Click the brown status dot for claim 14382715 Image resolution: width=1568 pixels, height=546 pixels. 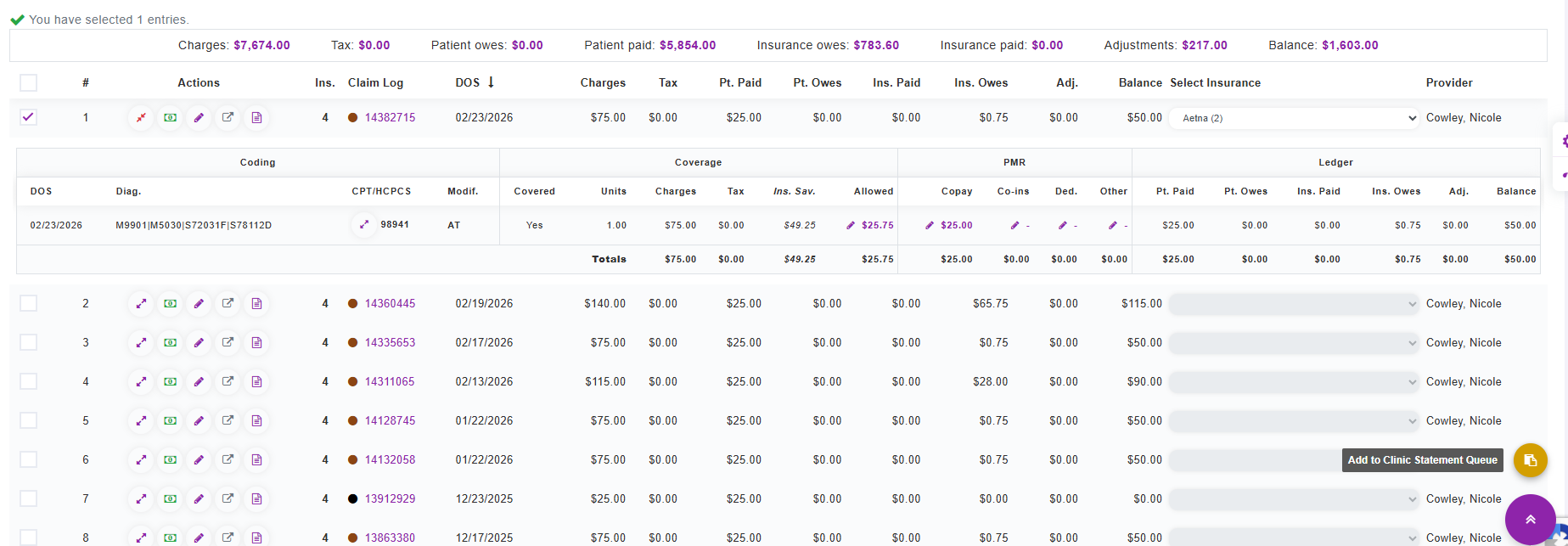[352, 118]
